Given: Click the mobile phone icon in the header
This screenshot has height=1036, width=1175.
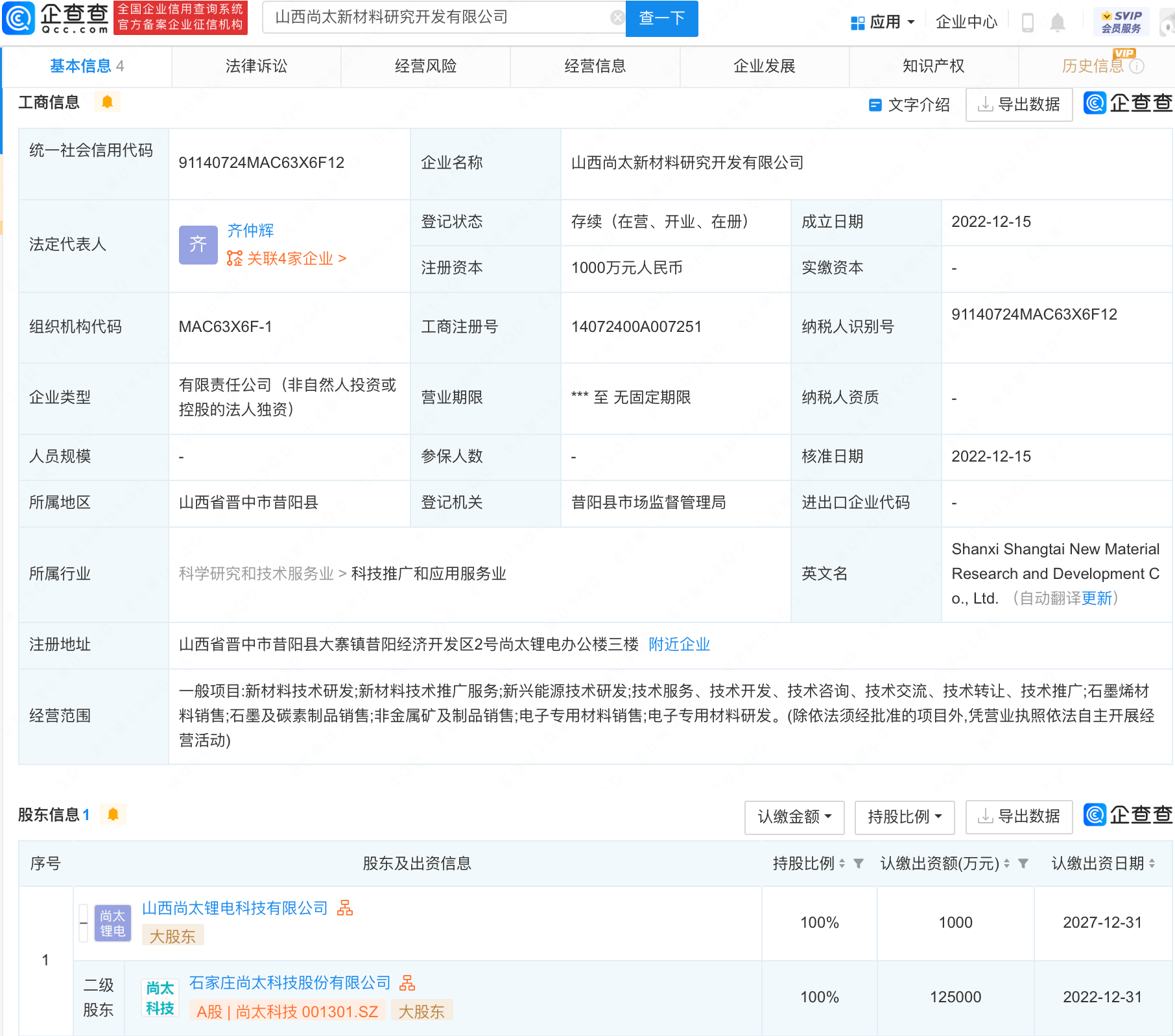Looking at the screenshot, I should [x=1028, y=21].
